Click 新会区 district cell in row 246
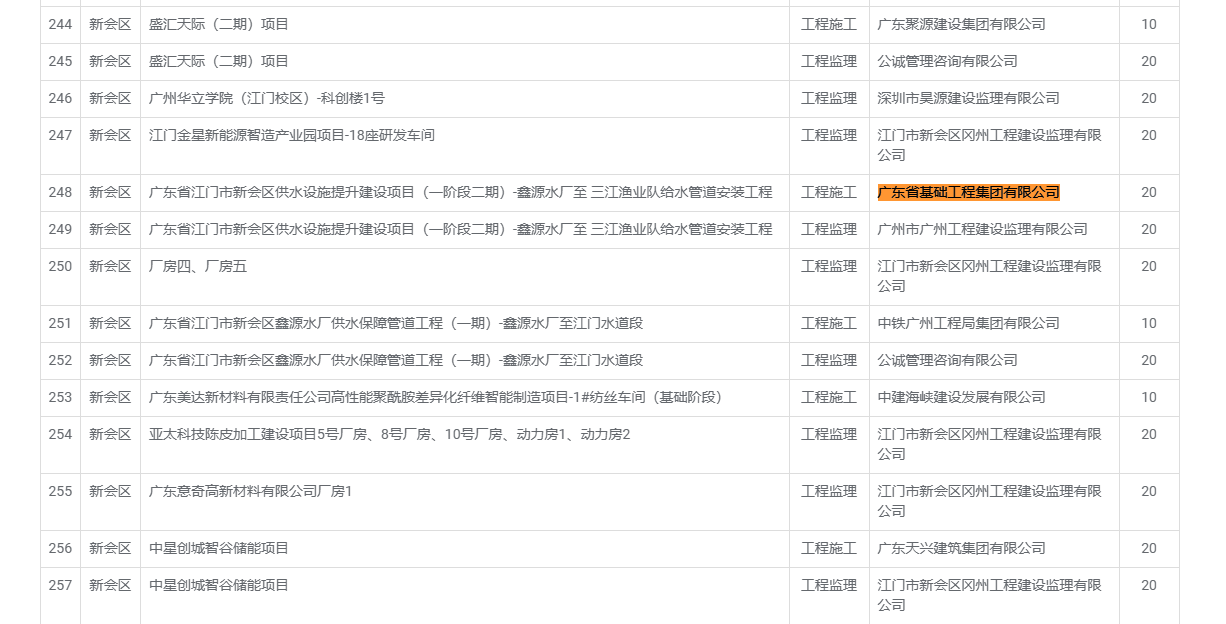This screenshot has height=624, width=1226. point(110,98)
